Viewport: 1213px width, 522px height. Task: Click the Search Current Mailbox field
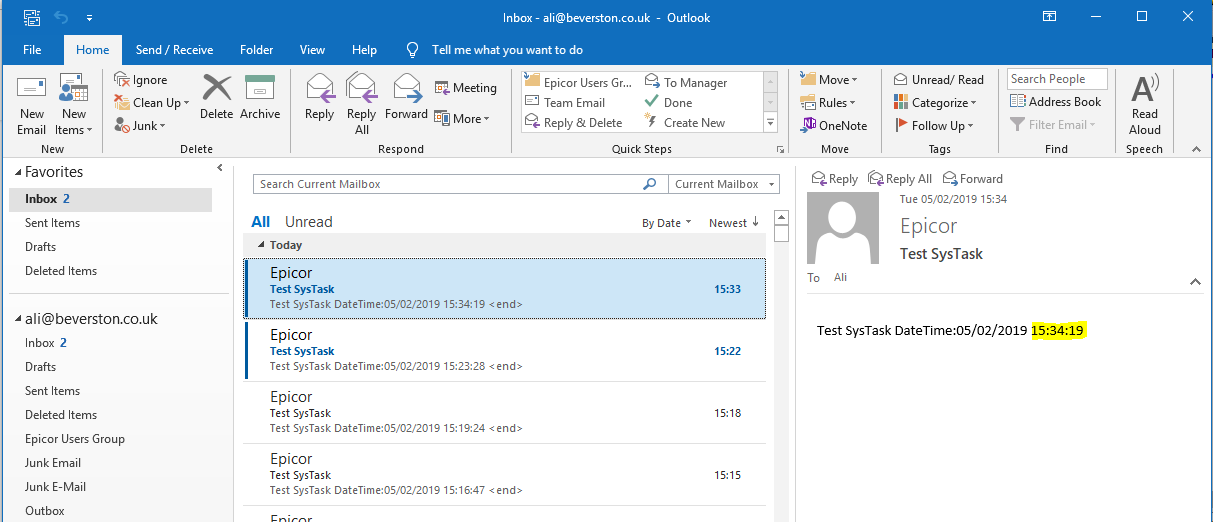tap(447, 184)
